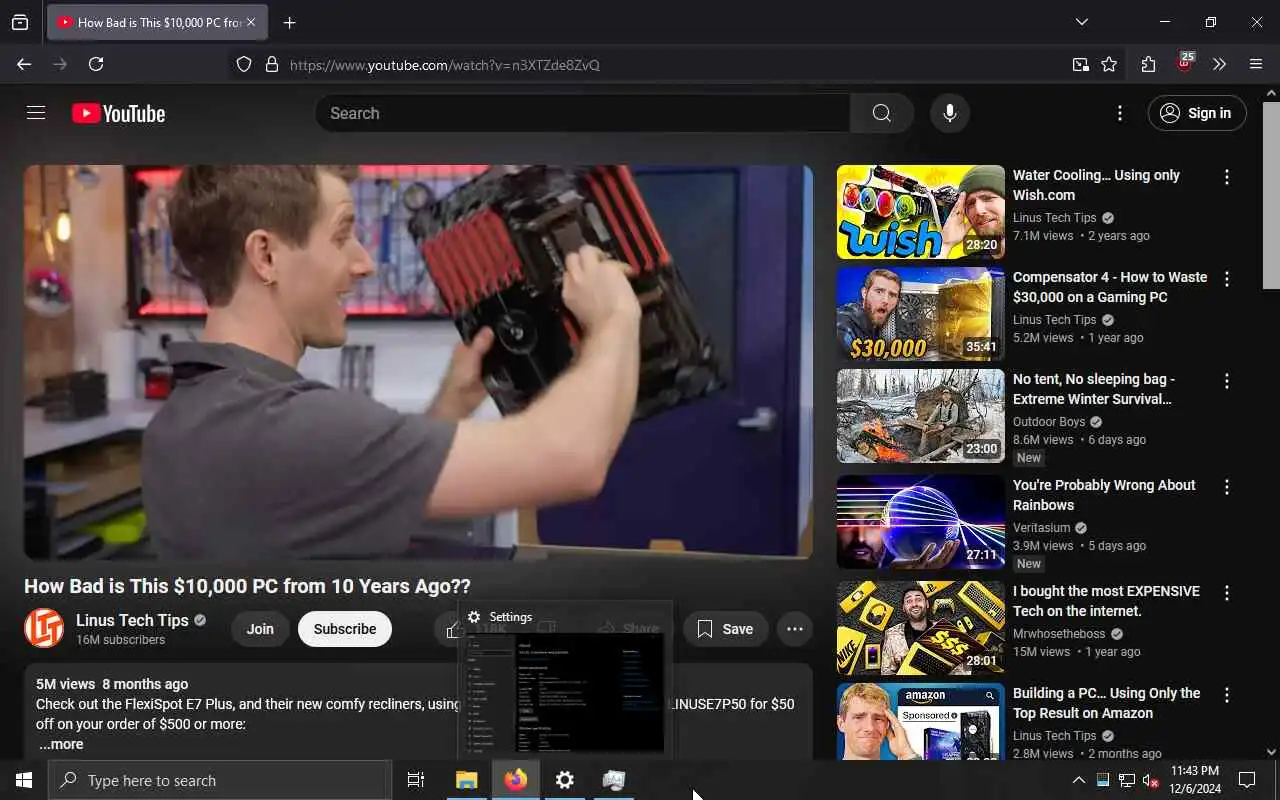Open YouTube settings three-dot menu
1280x800 pixels.
(1120, 113)
